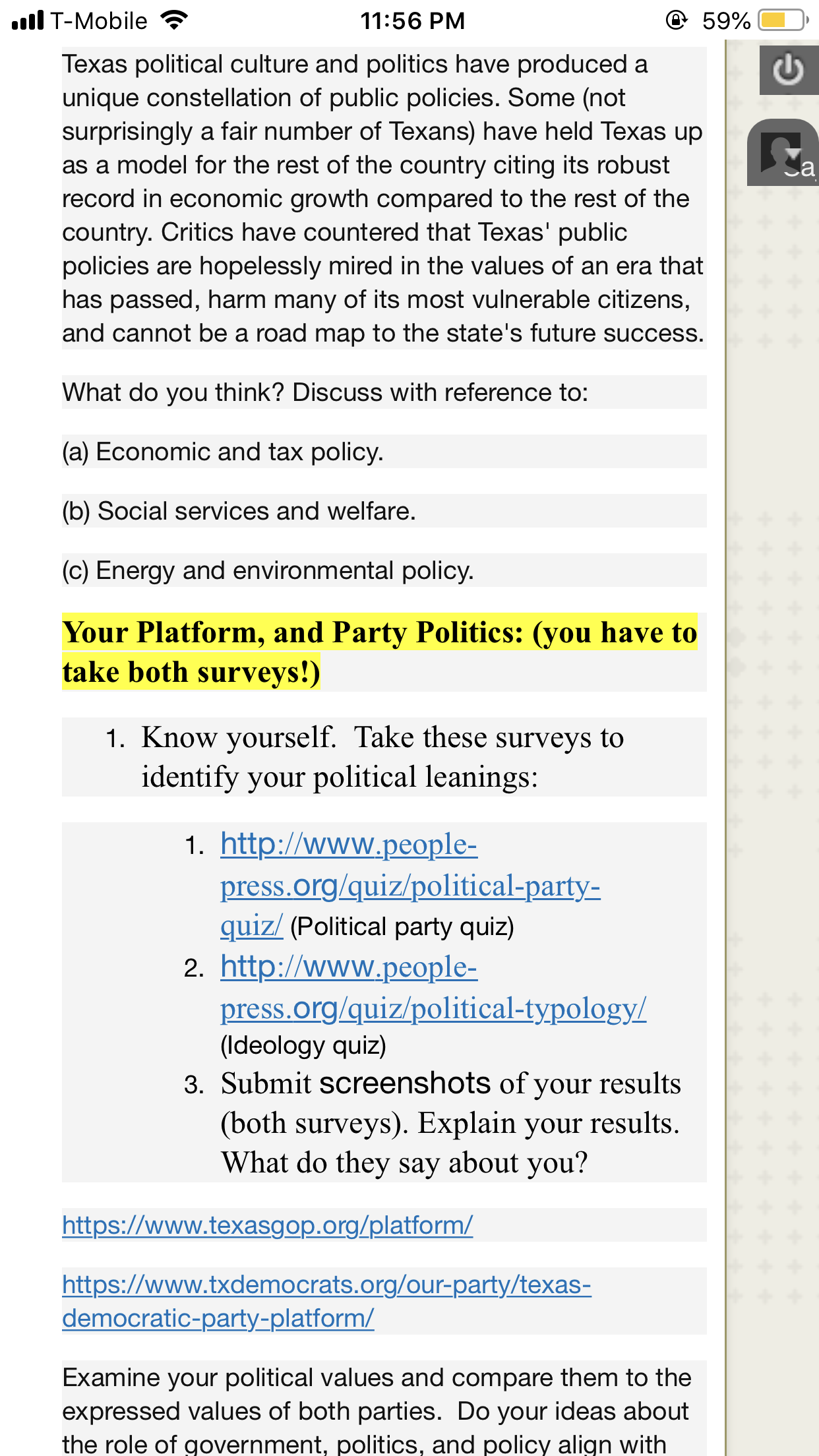Screen dimensions: 819x1456
Task: Tap the 11:56 PM clock
Action: coord(413,21)
